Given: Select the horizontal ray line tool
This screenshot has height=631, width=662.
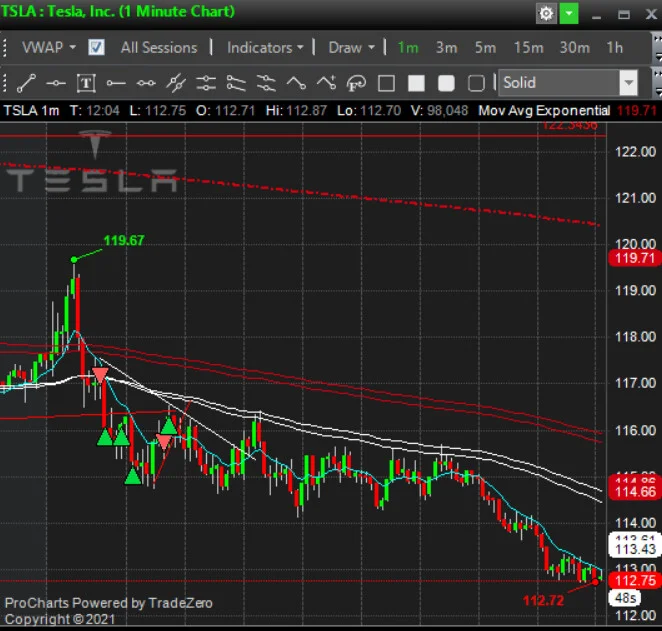Looking at the screenshot, I should (x=116, y=83).
